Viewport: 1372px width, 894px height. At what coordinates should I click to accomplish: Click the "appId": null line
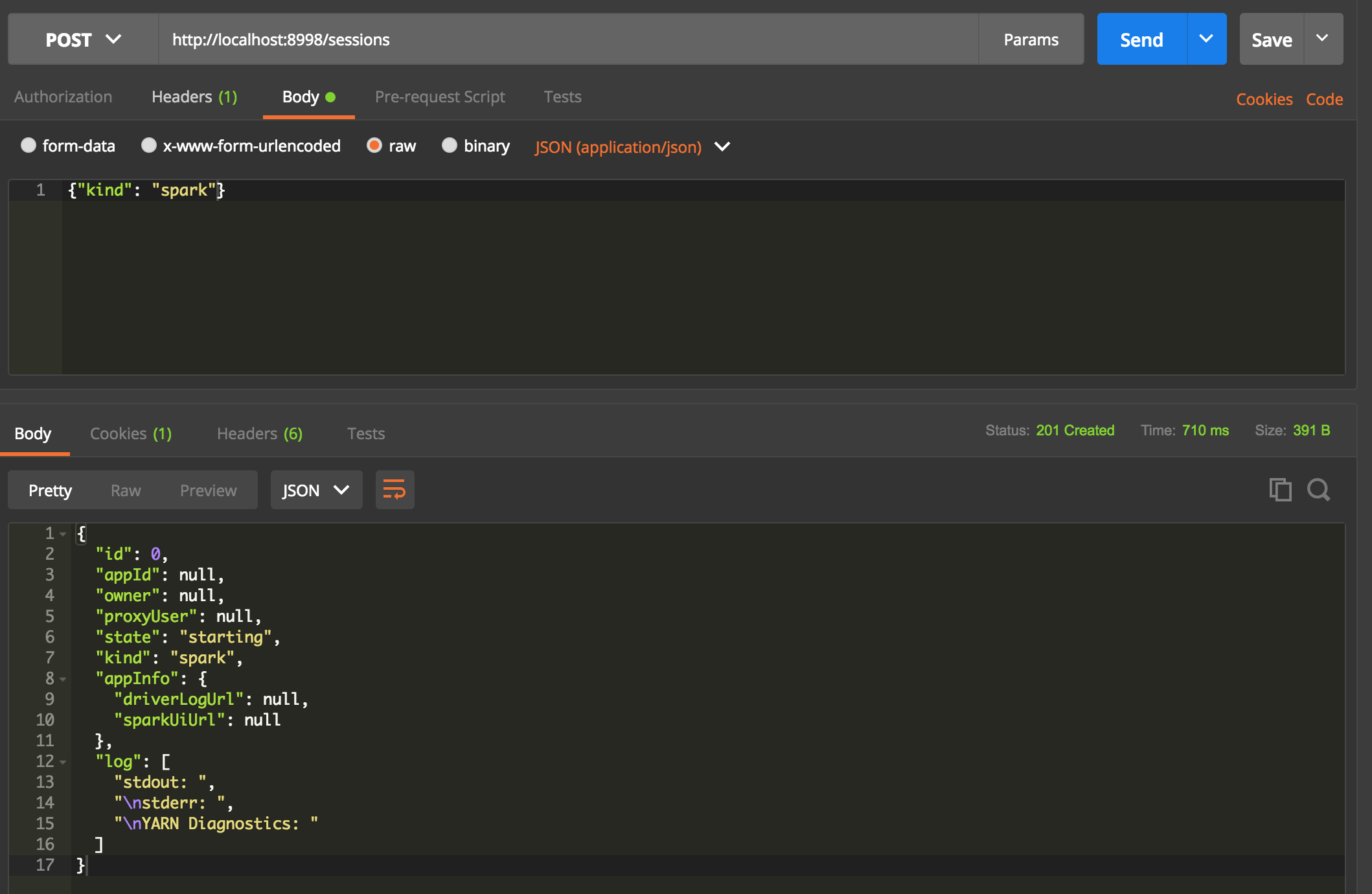coord(160,575)
